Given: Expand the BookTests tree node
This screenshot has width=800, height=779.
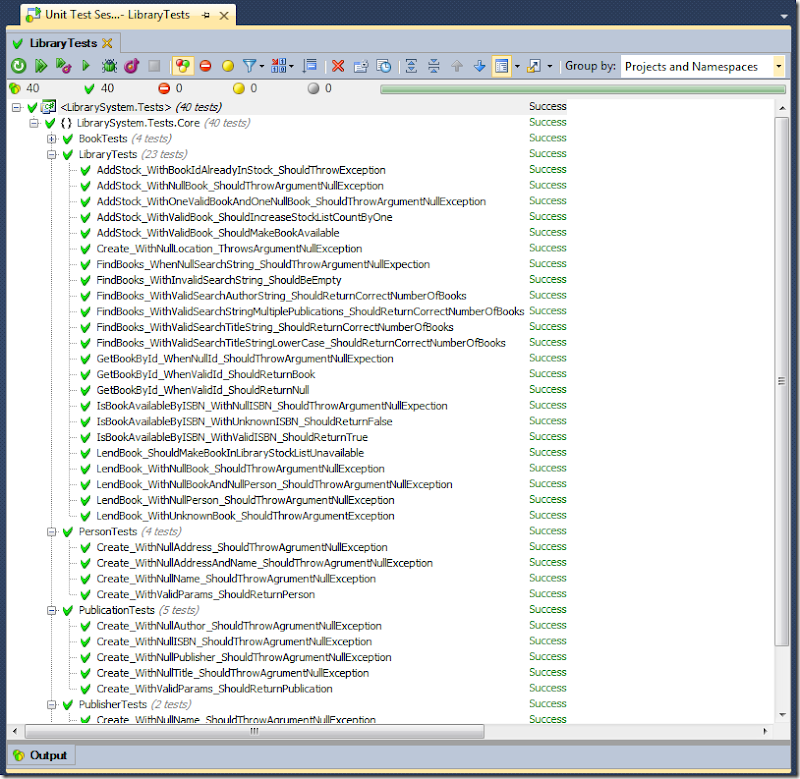Looking at the screenshot, I should click(x=52, y=139).
